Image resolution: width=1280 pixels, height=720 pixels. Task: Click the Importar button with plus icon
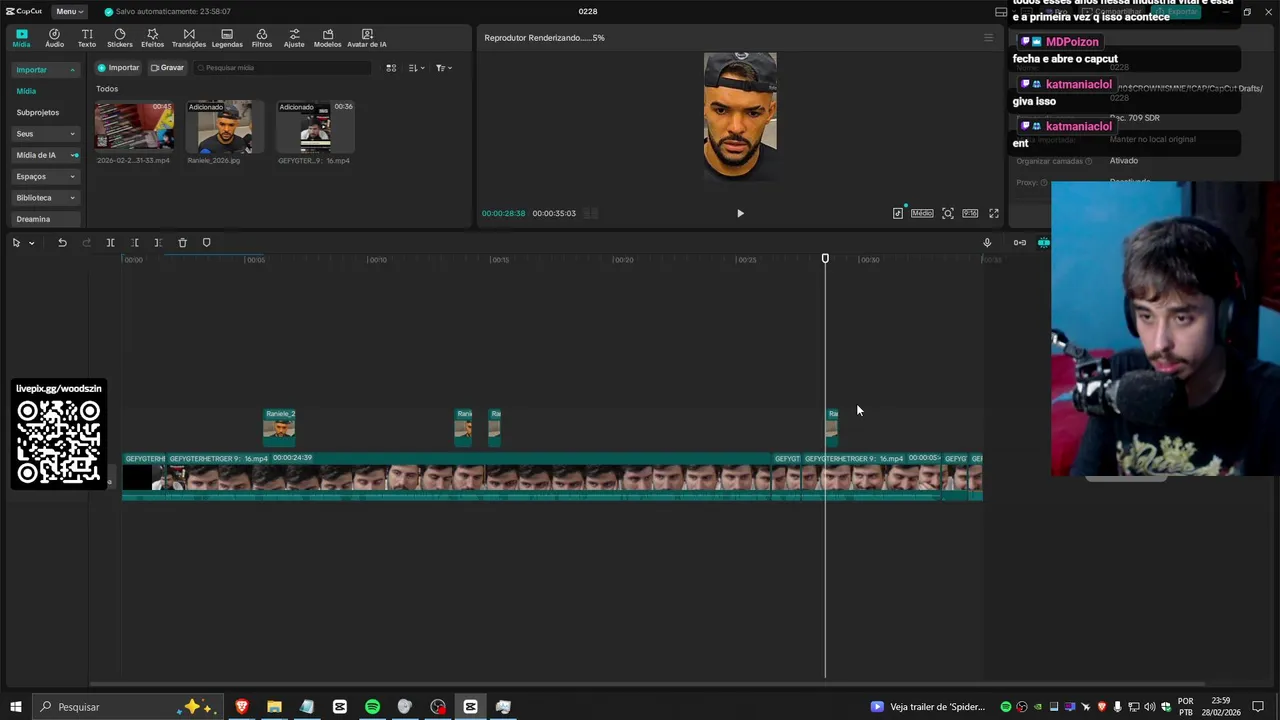point(118,68)
